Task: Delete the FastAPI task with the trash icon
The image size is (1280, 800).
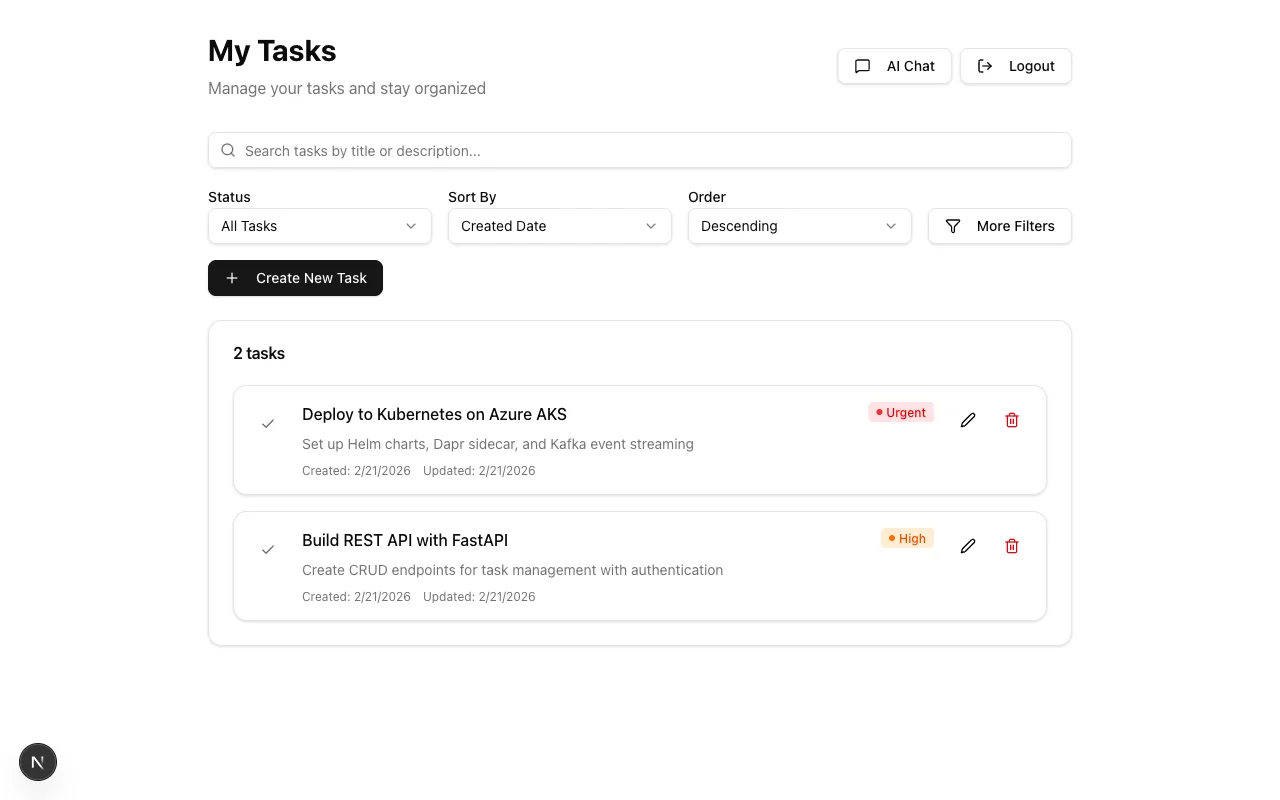Action: pyautogui.click(x=1011, y=545)
